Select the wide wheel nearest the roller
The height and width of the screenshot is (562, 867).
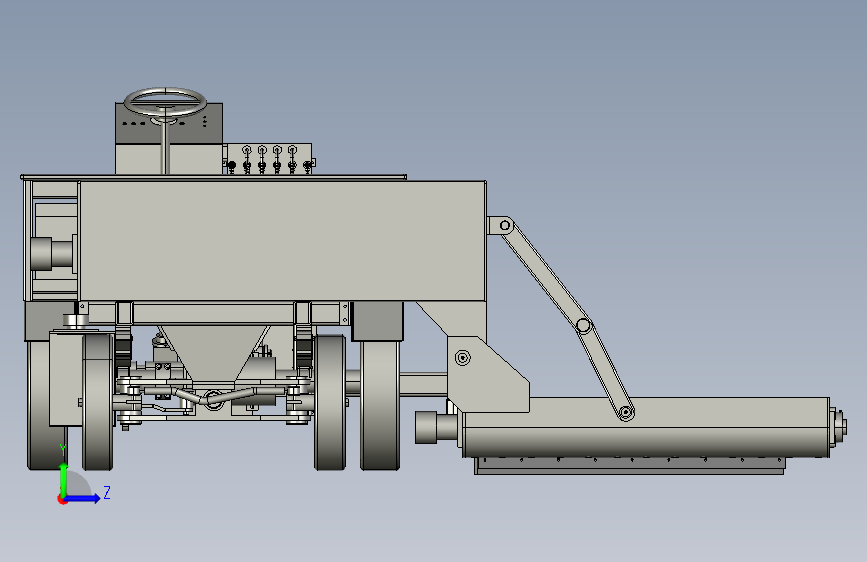[380, 405]
